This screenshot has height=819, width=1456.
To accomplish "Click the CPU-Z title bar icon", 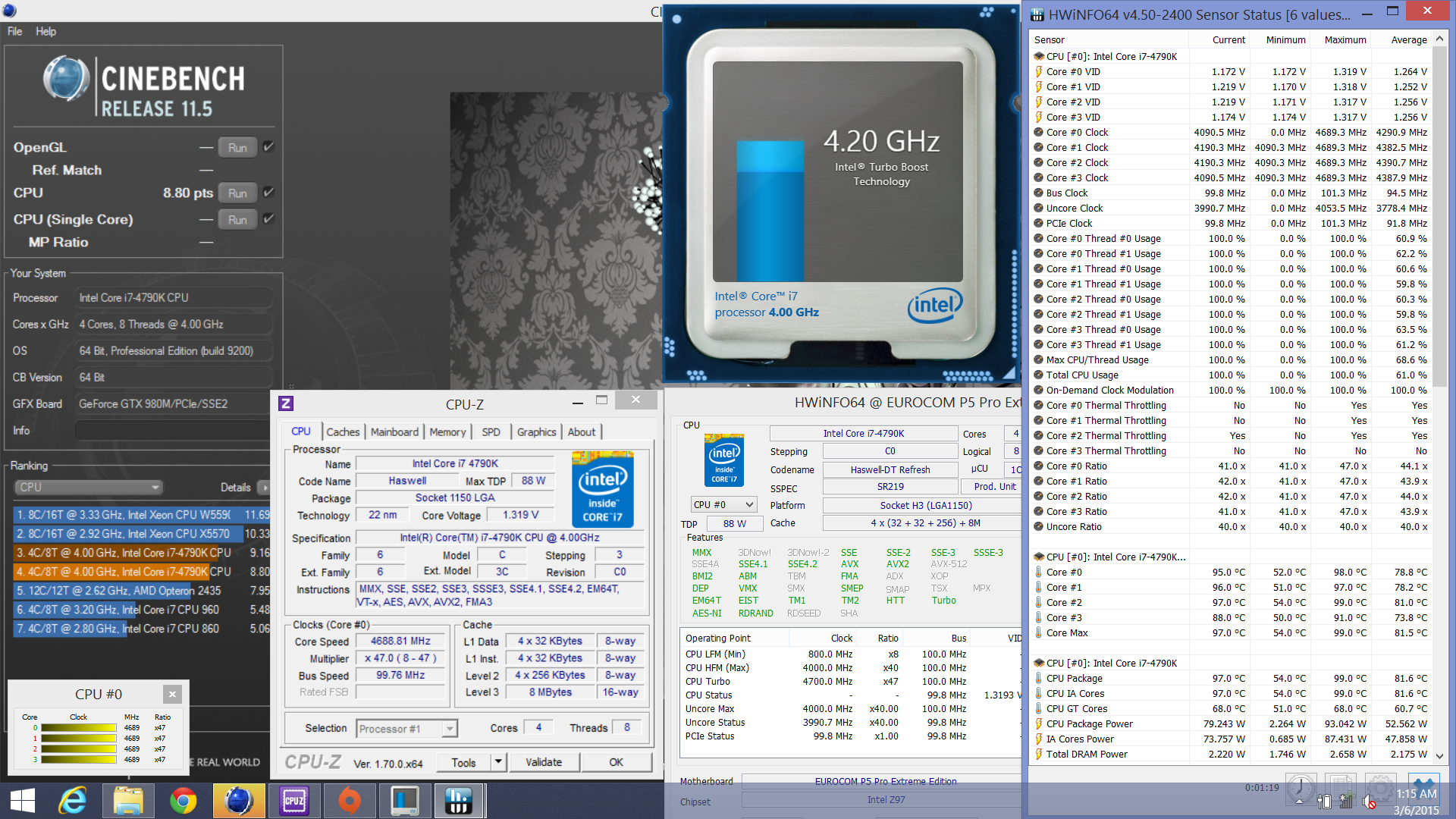I will coord(286,403).
